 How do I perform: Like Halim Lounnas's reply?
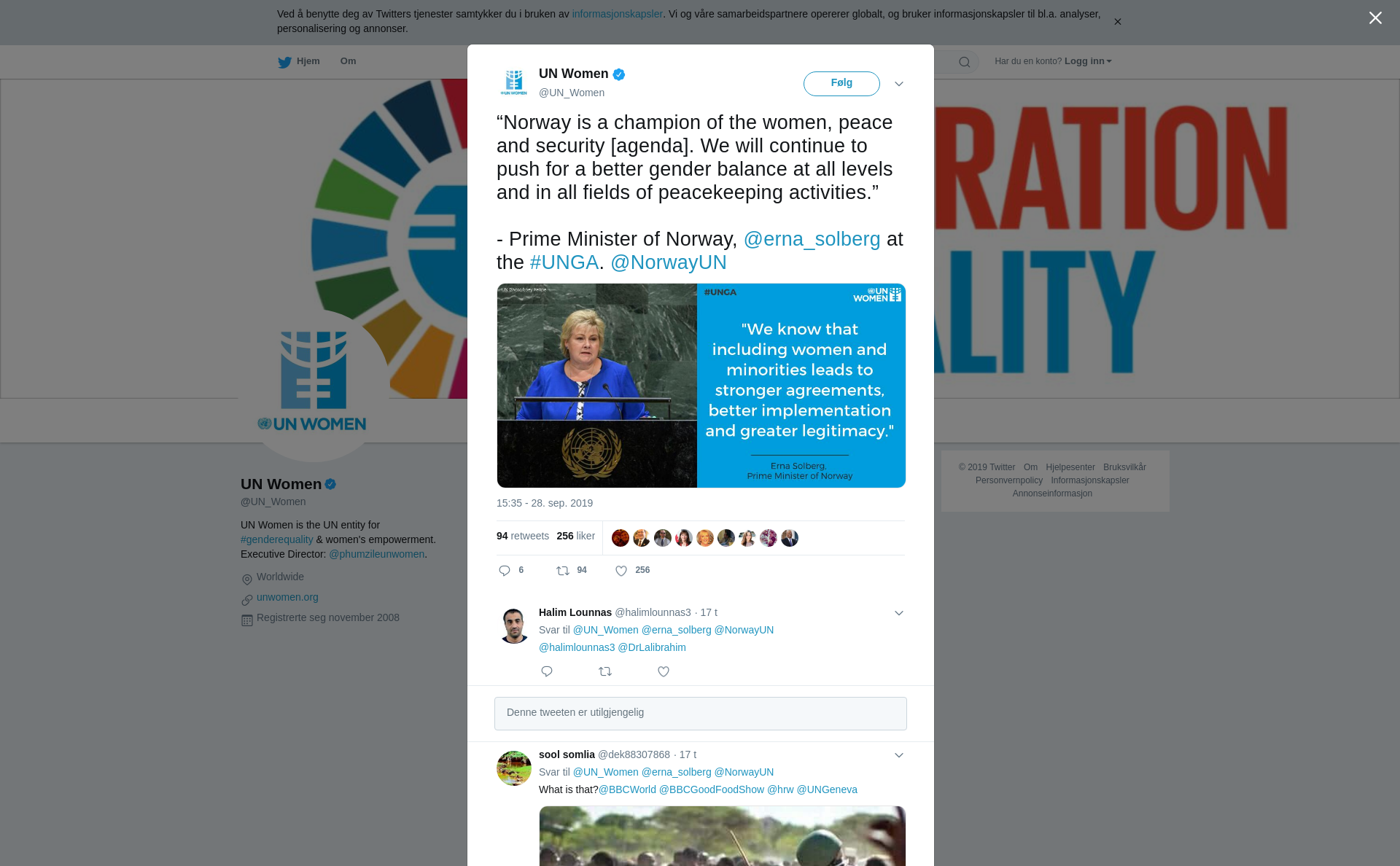tap(664, 671)
